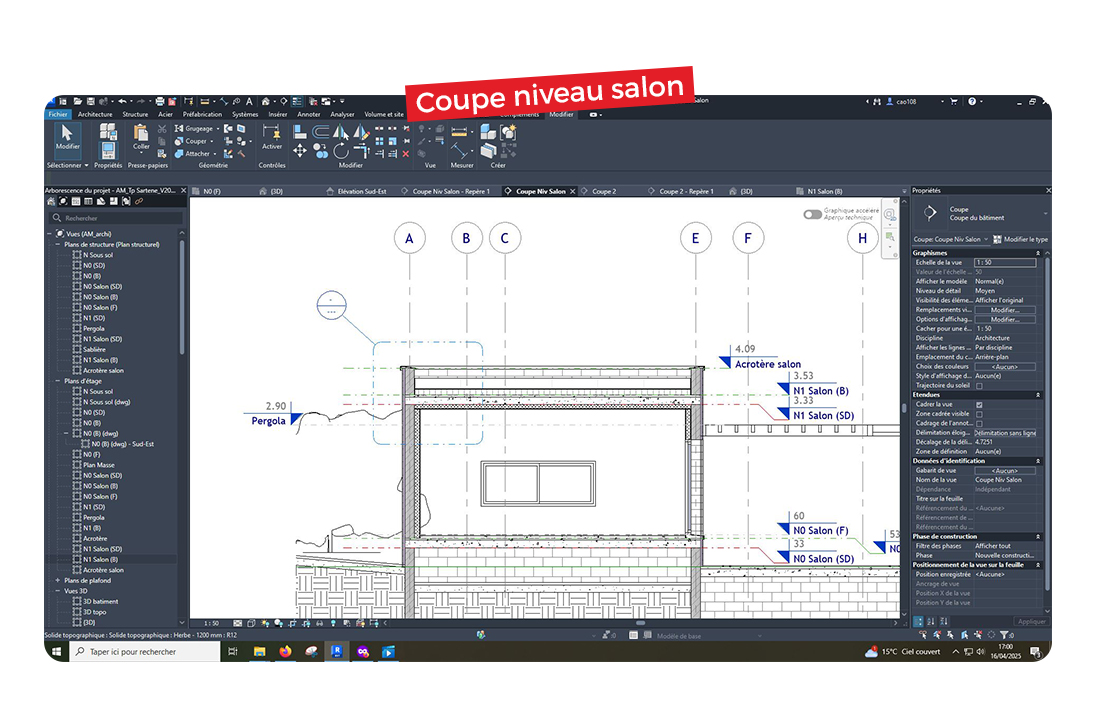Click the save icon in the quick access toolbar
The image size is (1097, 723).
point(90,101)
